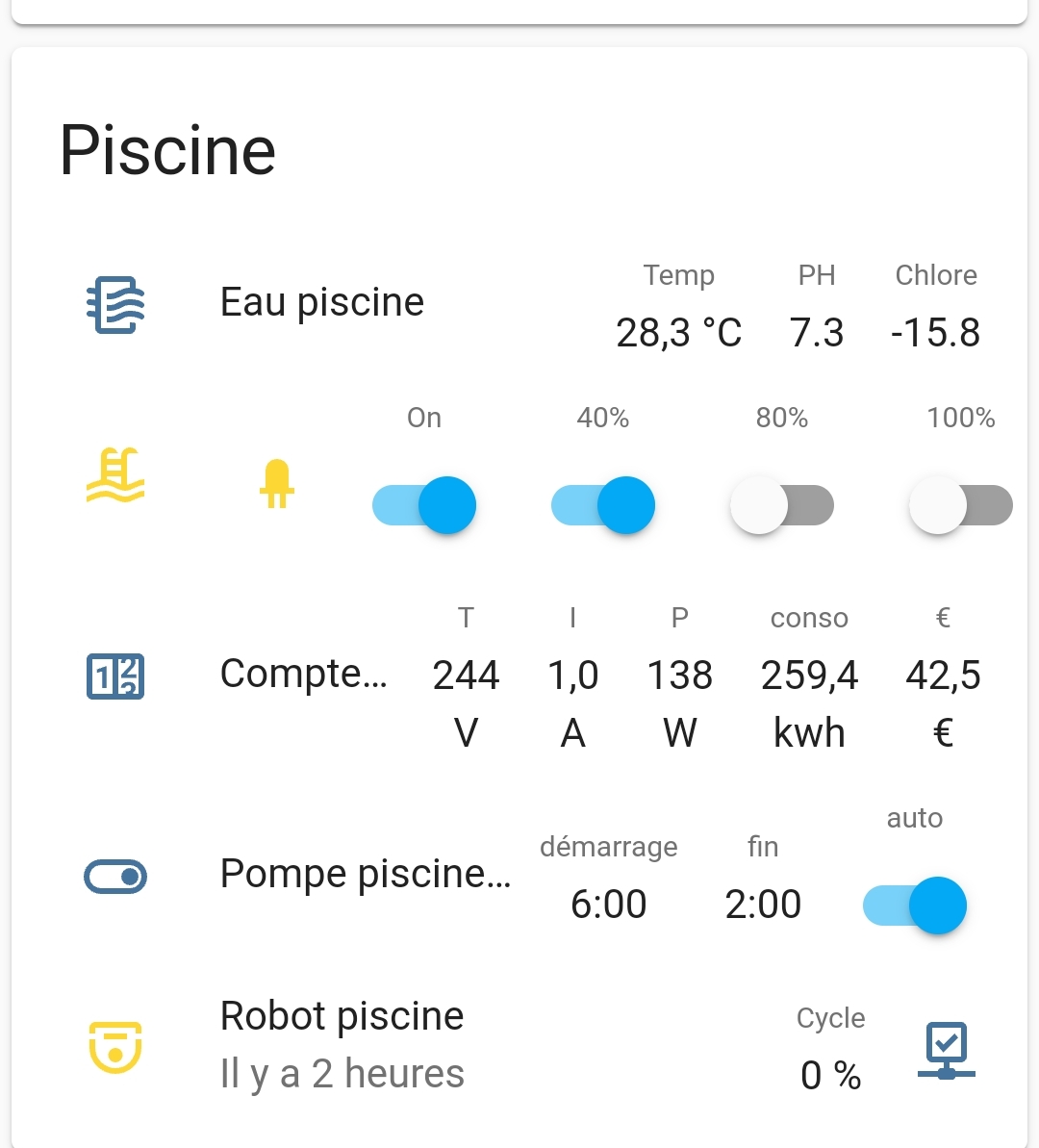Enable the 100% brightness toggle

tap(960, 505)
